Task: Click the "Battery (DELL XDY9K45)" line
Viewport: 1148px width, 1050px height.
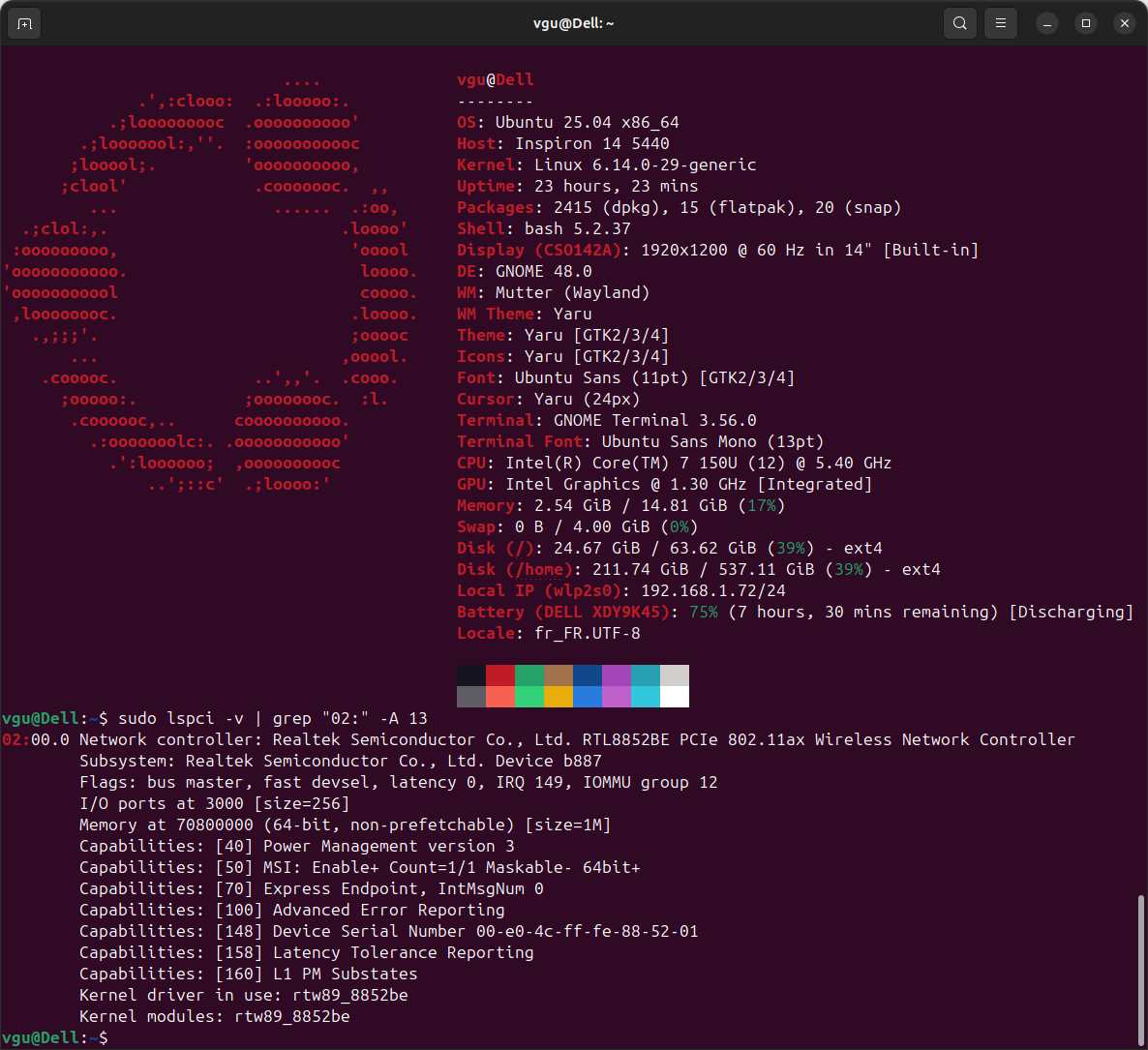Action: tap(796, 612)
